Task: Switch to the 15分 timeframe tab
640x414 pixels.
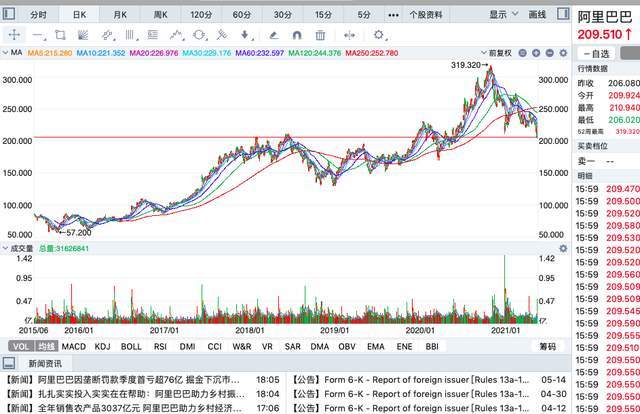Action: tap(323, 15)
